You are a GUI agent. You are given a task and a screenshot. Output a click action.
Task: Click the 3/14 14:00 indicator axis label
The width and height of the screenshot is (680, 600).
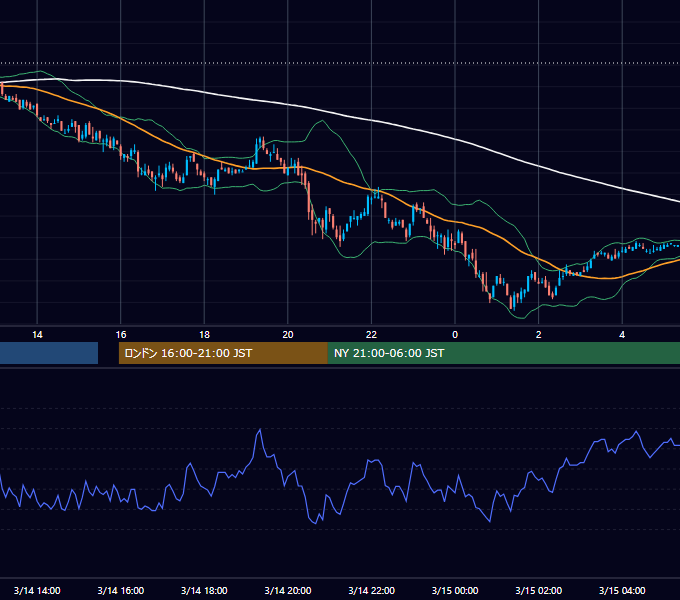point(37,590)
